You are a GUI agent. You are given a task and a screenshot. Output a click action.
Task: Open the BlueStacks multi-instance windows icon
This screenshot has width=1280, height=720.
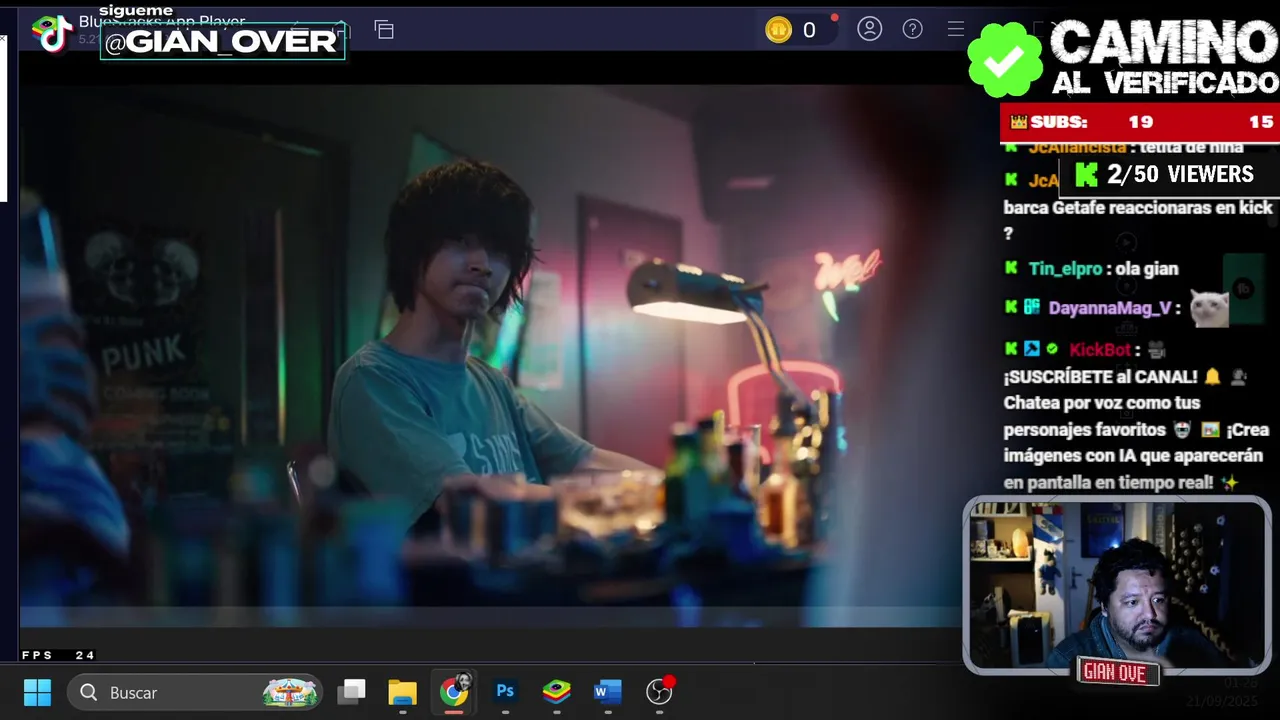click(384, 30)
